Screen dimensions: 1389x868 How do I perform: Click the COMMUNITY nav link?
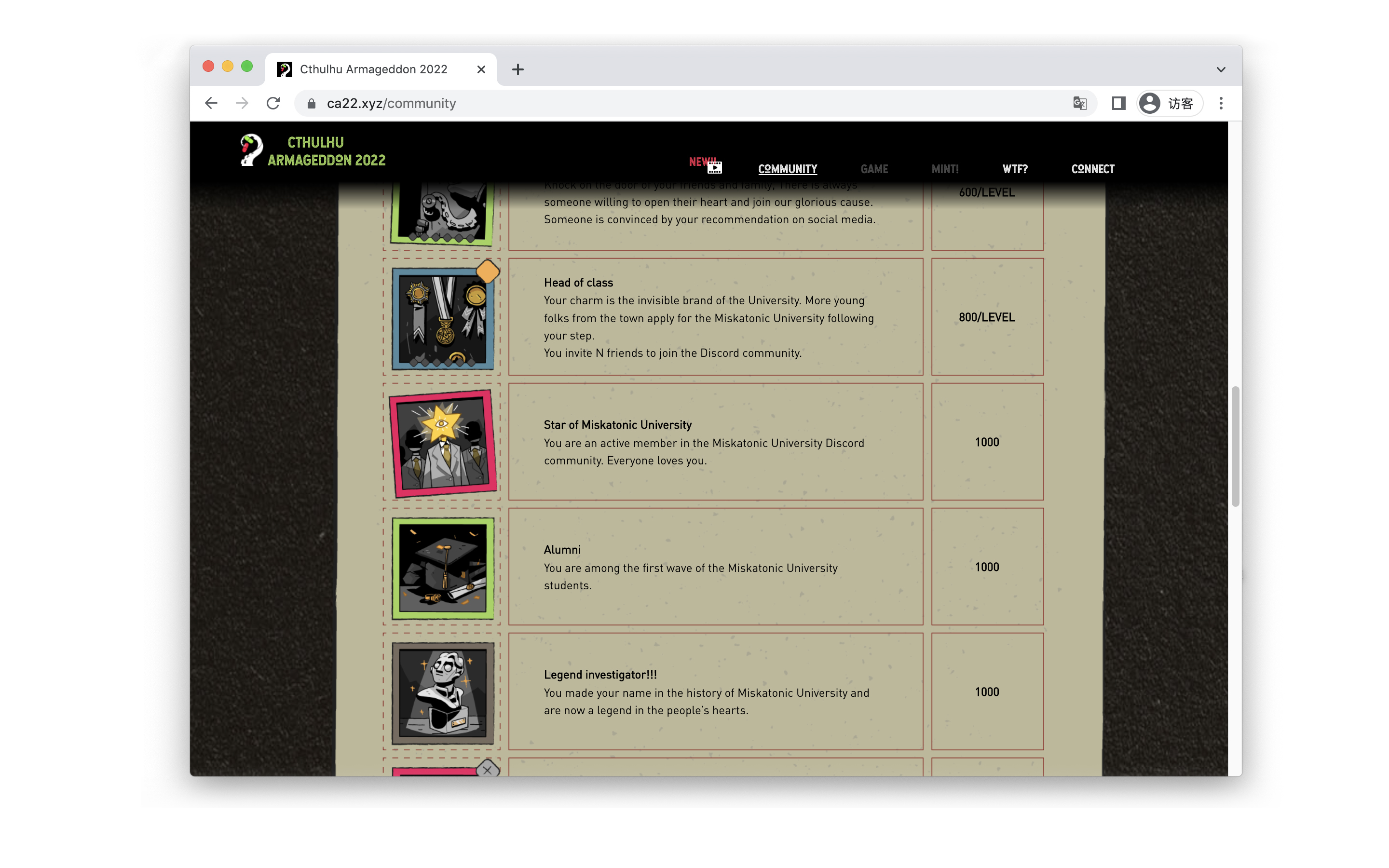(x=788, y=169)
